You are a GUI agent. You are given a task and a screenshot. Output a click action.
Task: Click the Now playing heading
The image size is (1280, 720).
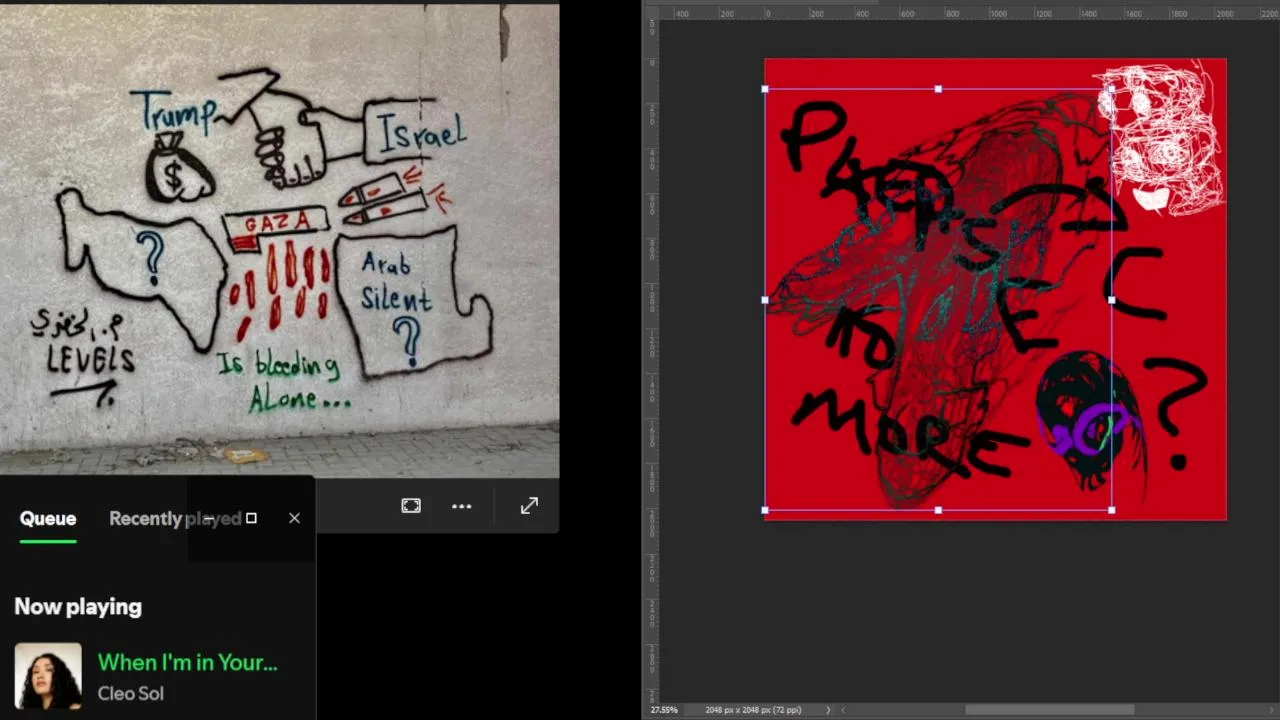click(x=78, y=606)
